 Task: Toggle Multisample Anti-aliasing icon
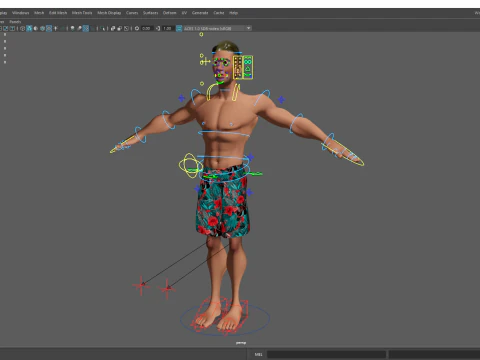coord(86,28)
